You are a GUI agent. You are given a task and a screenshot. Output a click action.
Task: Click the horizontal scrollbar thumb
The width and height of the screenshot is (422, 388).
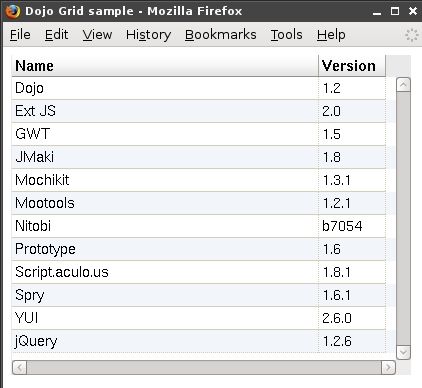pos(204,368)
